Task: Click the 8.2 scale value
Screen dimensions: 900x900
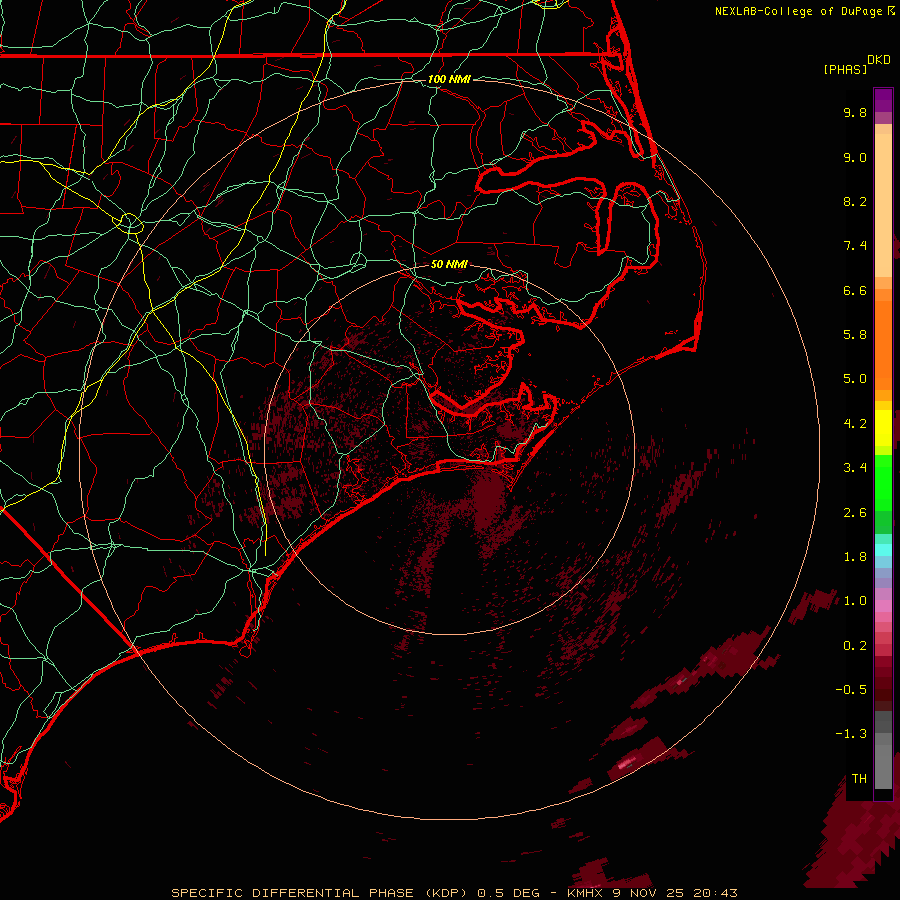Action: (855, 201)
